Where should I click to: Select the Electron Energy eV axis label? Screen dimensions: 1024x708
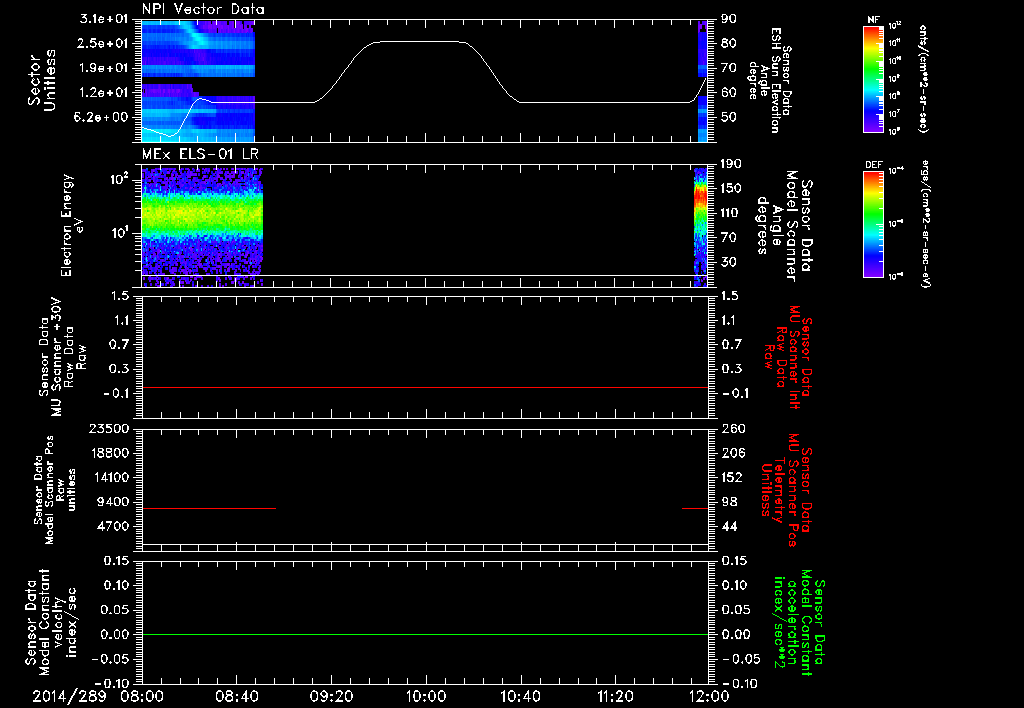[71, 225]
